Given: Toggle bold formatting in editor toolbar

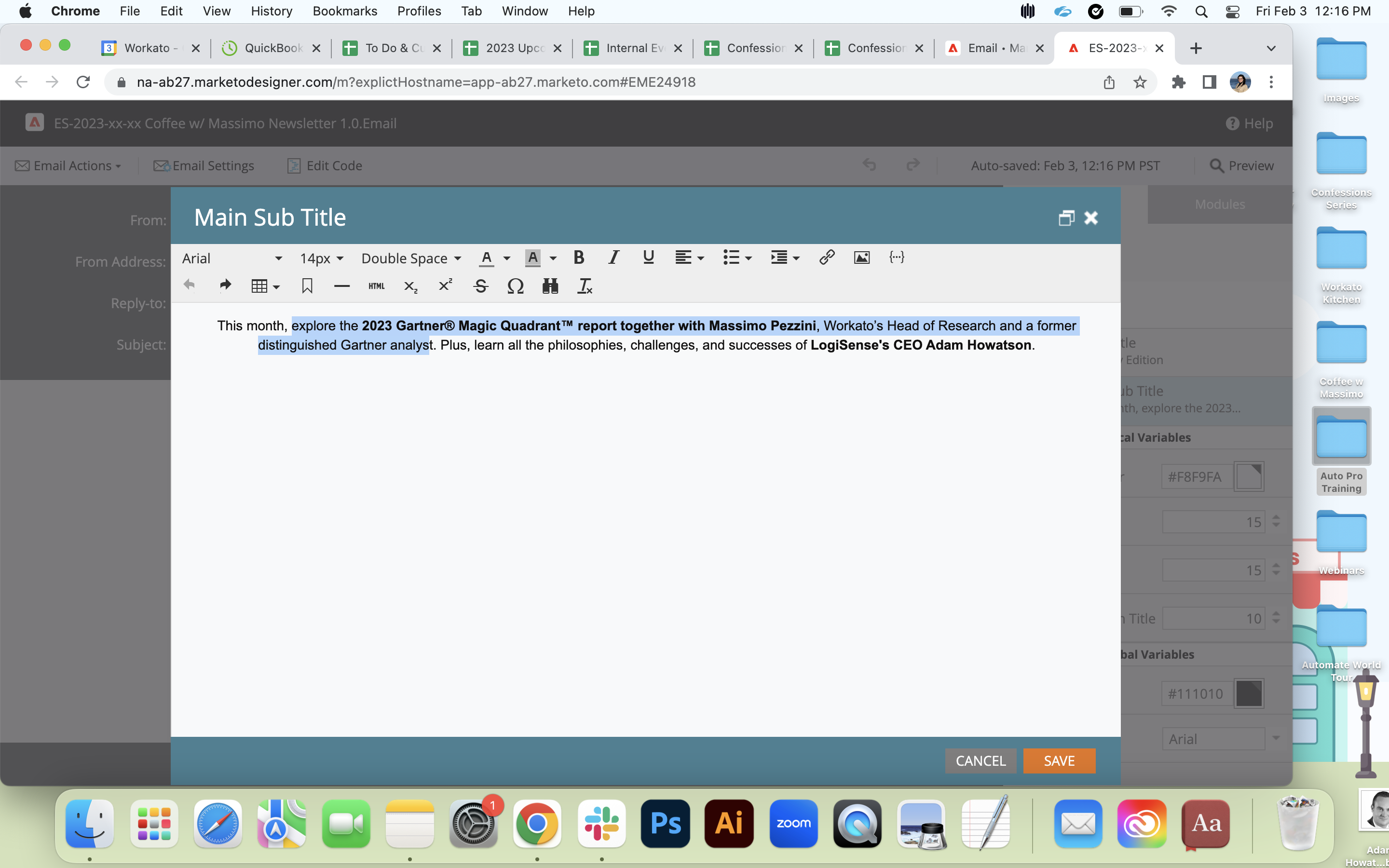Looking at the screenshot, I should pyautogui.click(x=579, y=258).
